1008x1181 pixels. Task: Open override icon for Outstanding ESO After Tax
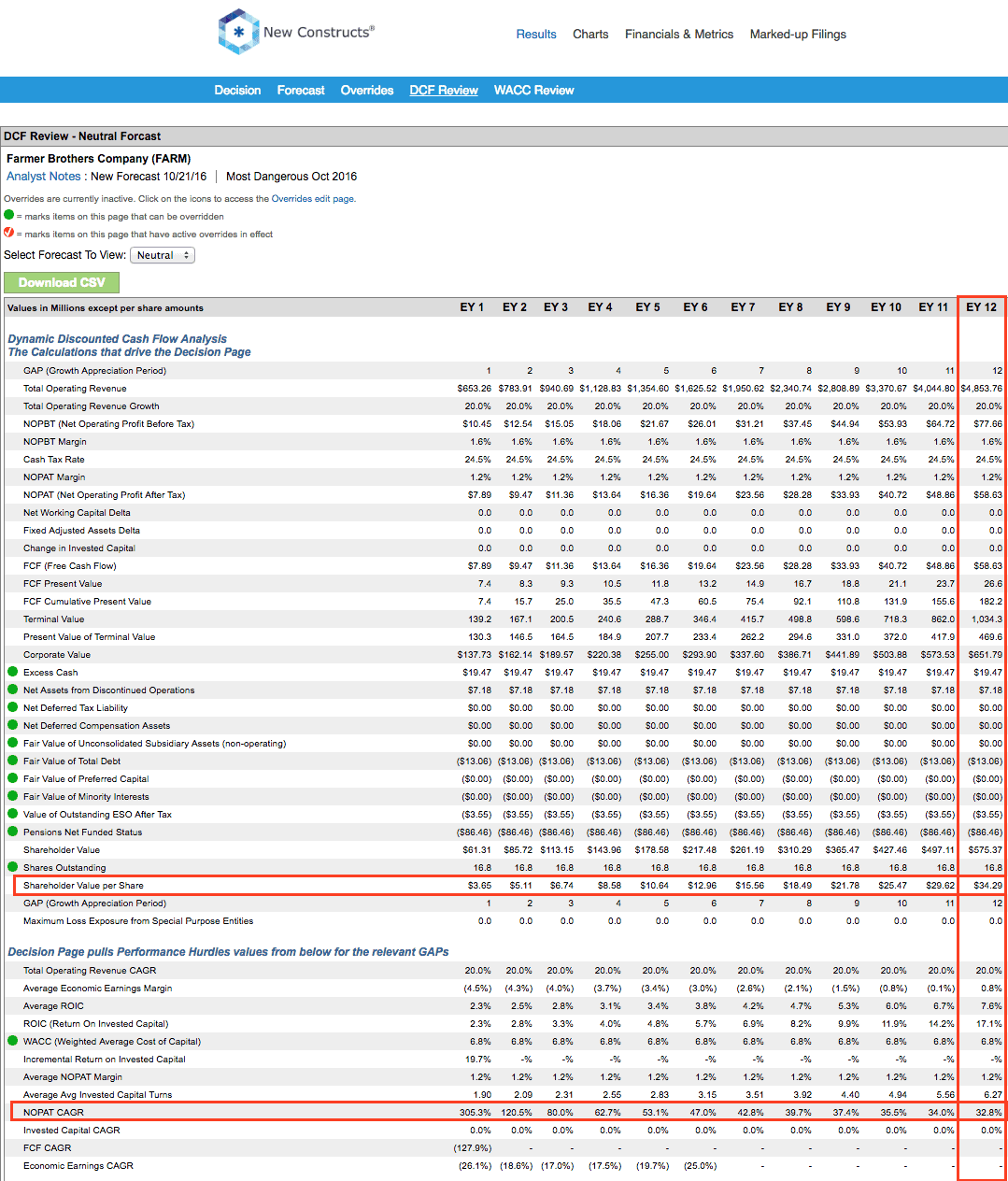[13, 814]
